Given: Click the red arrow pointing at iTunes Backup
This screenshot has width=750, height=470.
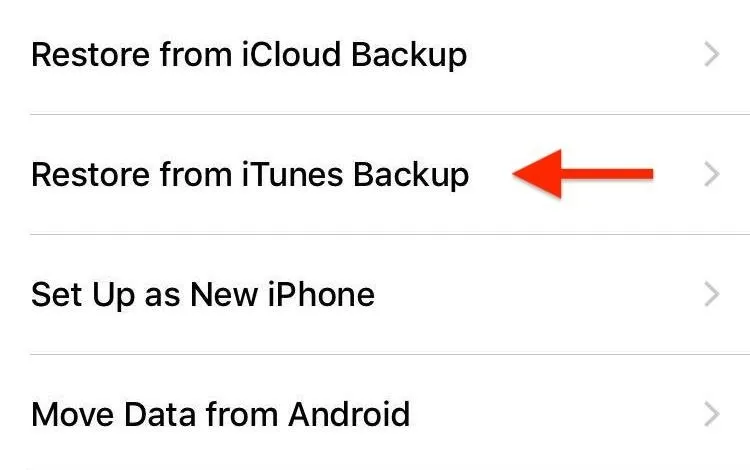Looking at the screenshot, I should click(x=583, y=174).
